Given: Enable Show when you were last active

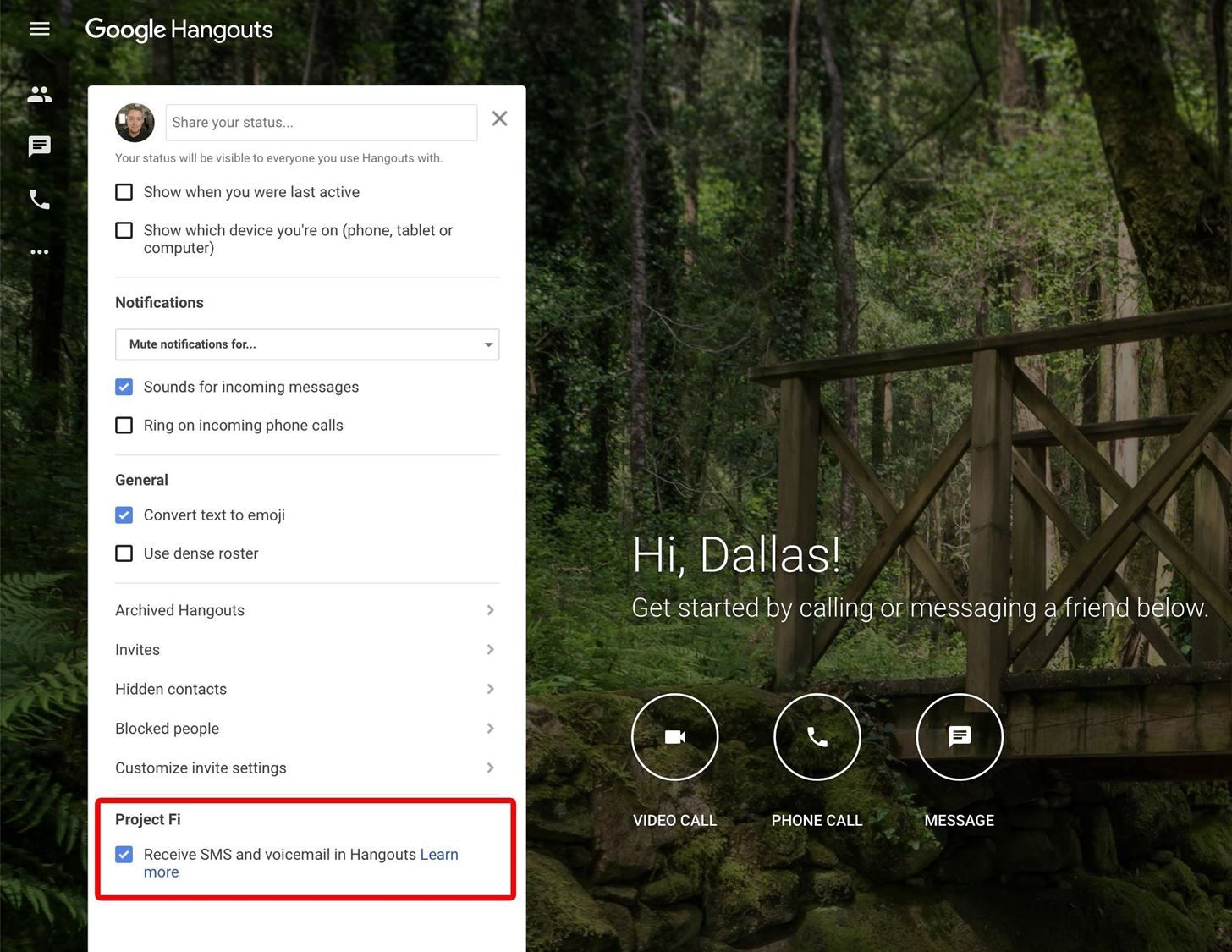Looking at the screenshot, I should [124, 192].
